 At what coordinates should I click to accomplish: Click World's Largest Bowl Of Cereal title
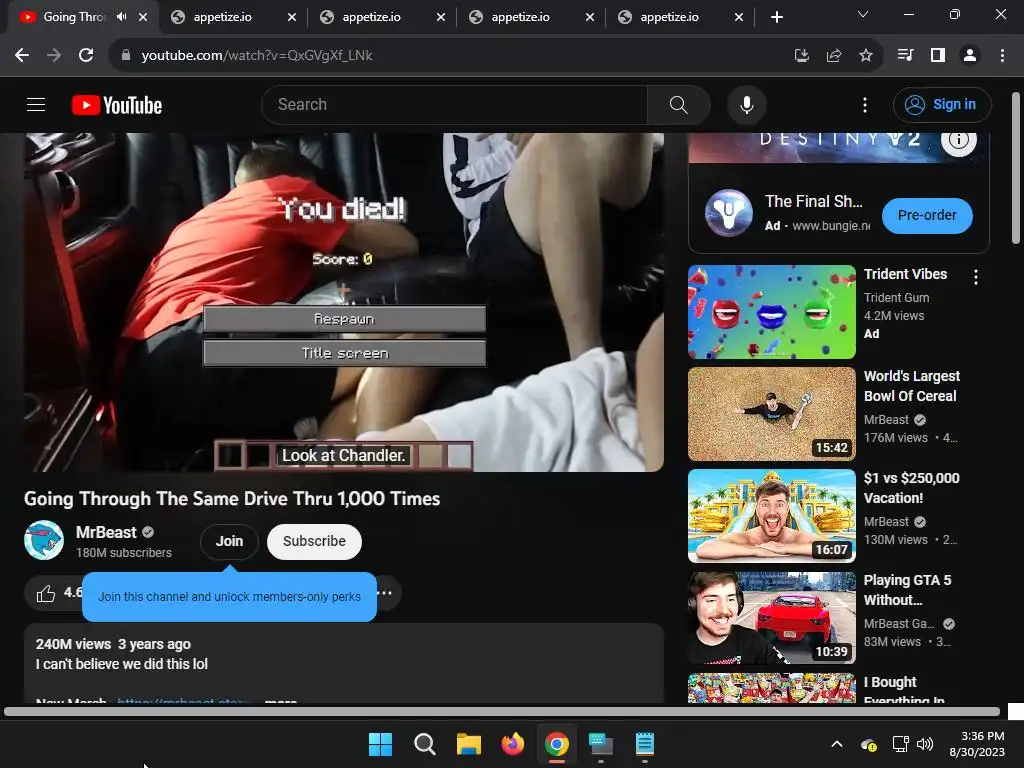(912, 386)
